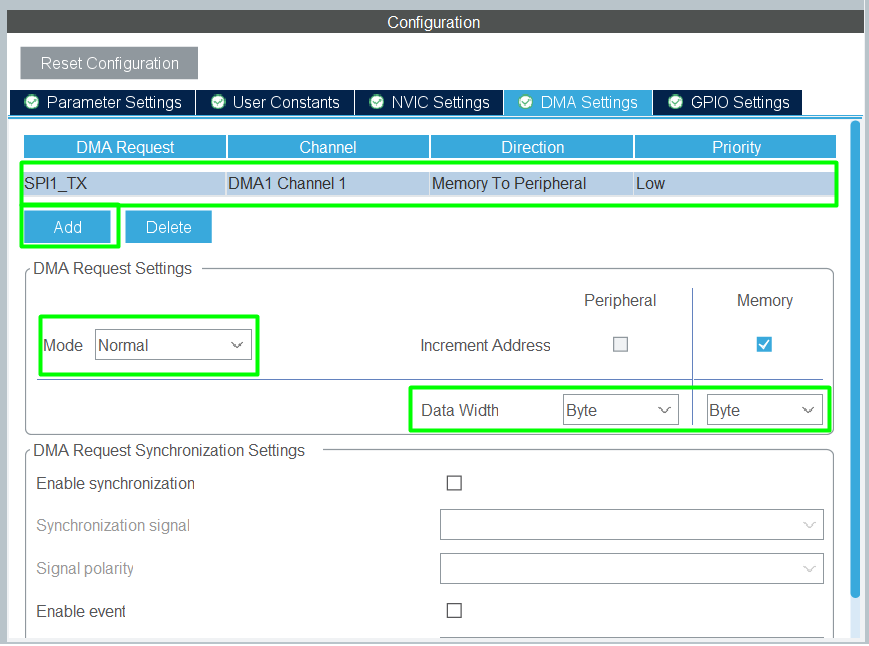Click the User Constants green check icon
Viewport: 869px width, 646px height.
click(x=217, y=102)
